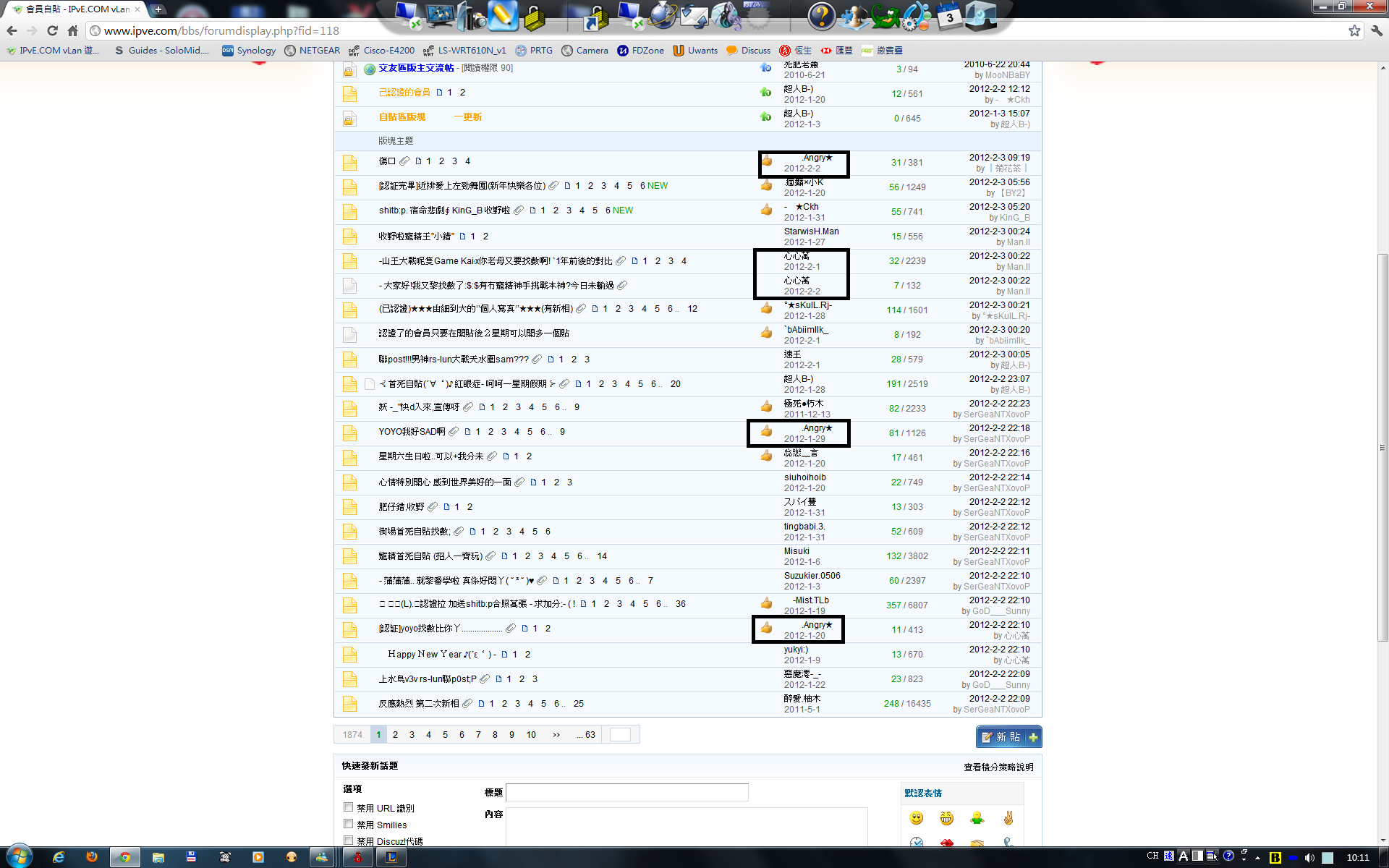Jump to last page 63 link
The width and height of the screenshot is (1389, 868).
pyautogui.click(x=590, y=735)
